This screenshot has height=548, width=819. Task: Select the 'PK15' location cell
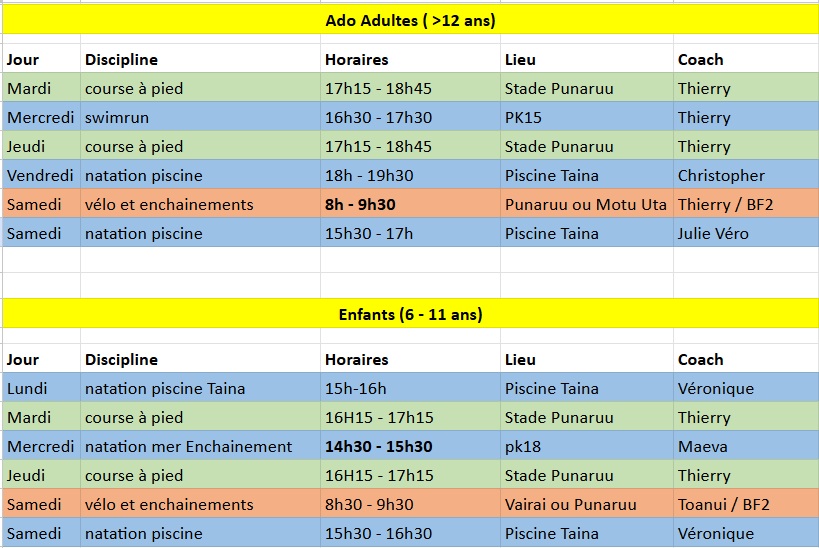tap(587, 117)
